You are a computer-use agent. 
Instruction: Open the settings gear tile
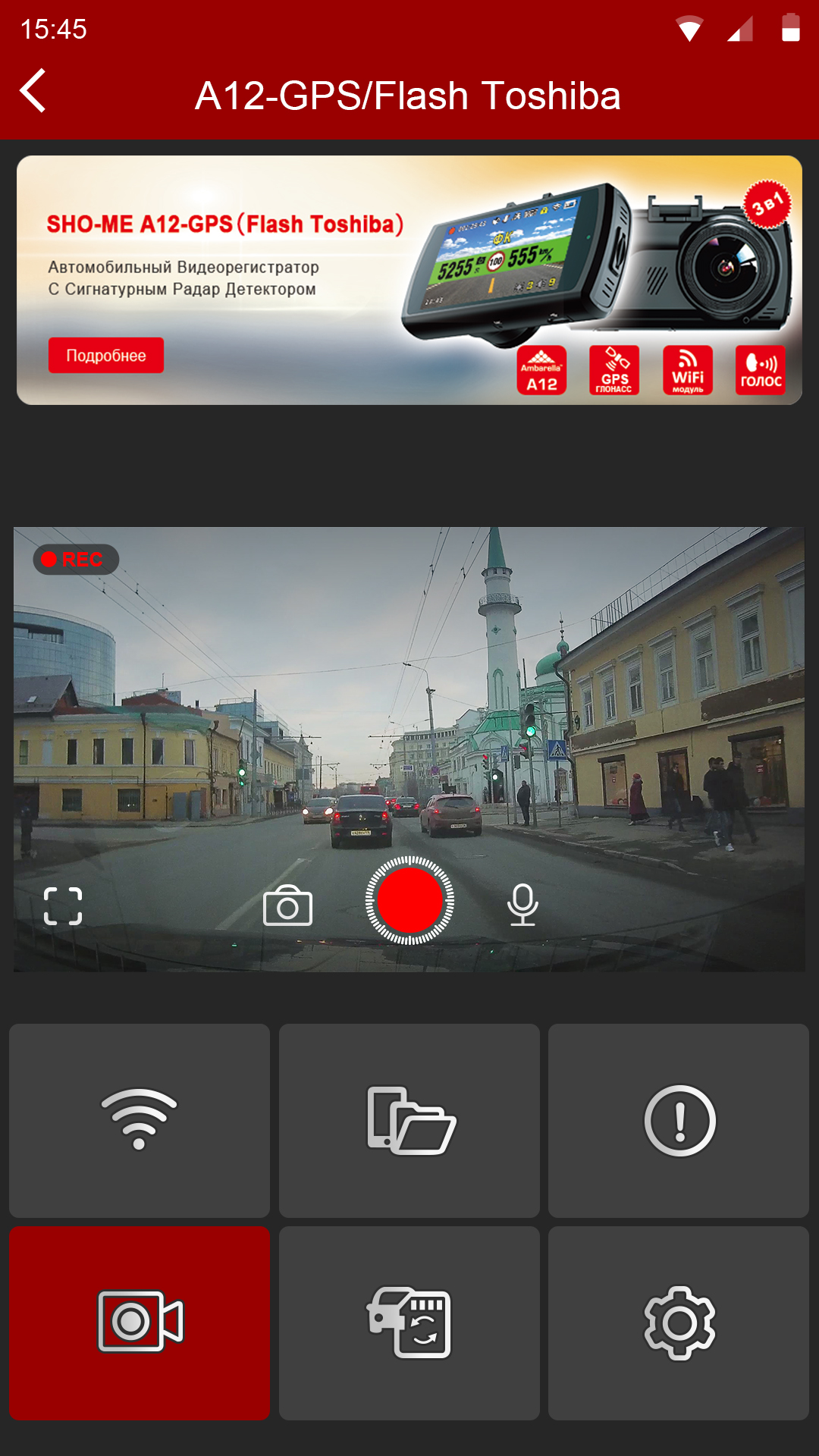point(679,1323)
